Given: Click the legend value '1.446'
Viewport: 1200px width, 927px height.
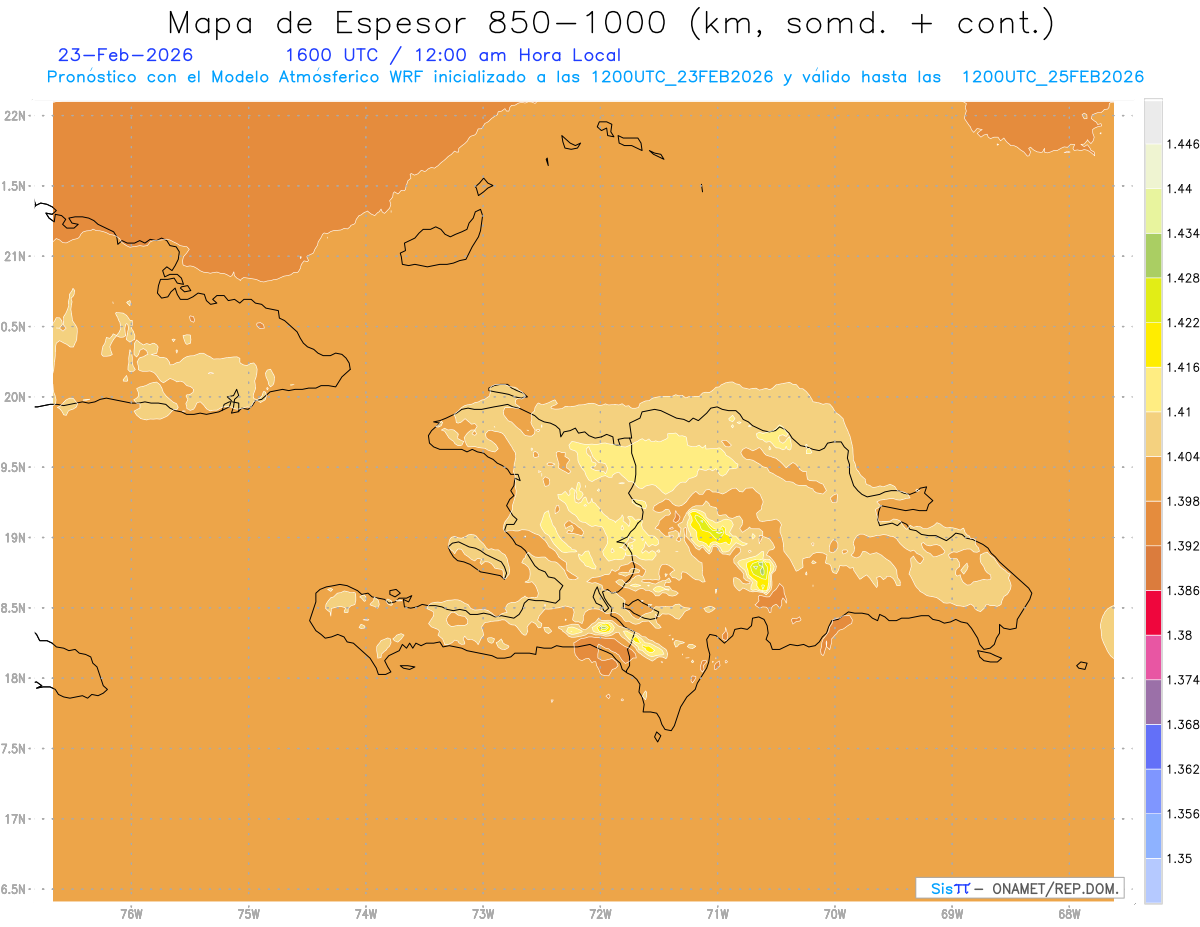Looking at the screenshot, I should (1185, 144).
